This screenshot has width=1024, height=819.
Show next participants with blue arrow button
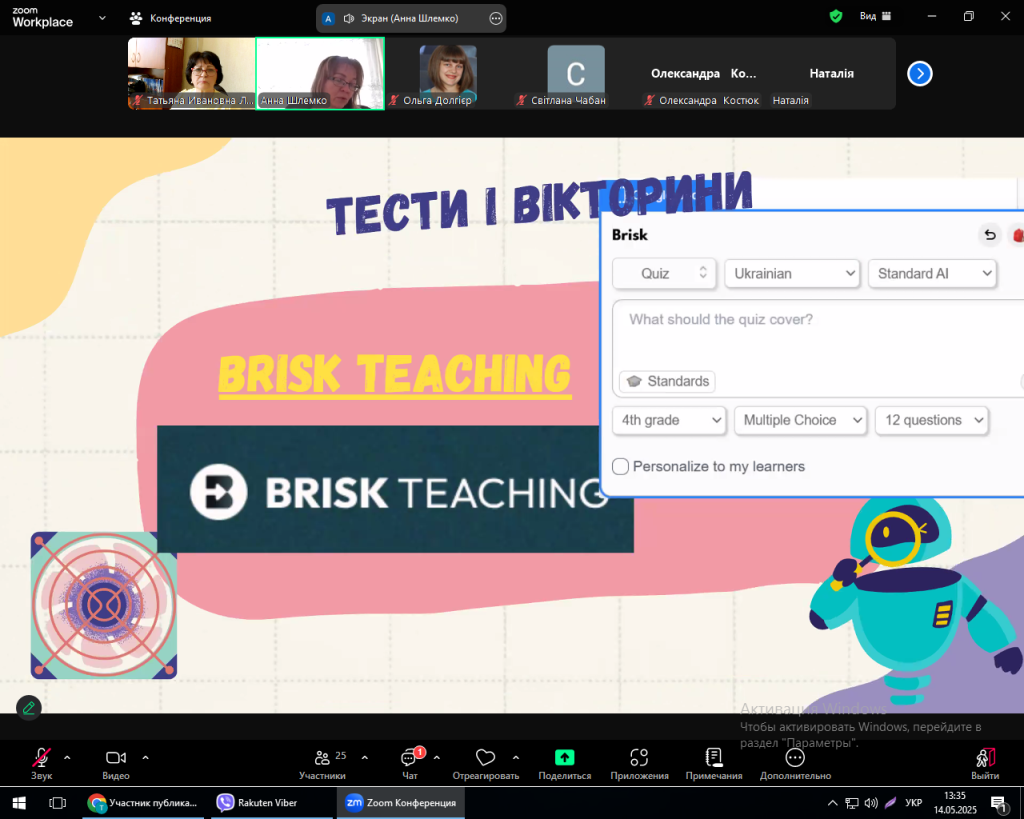point(920,73)
